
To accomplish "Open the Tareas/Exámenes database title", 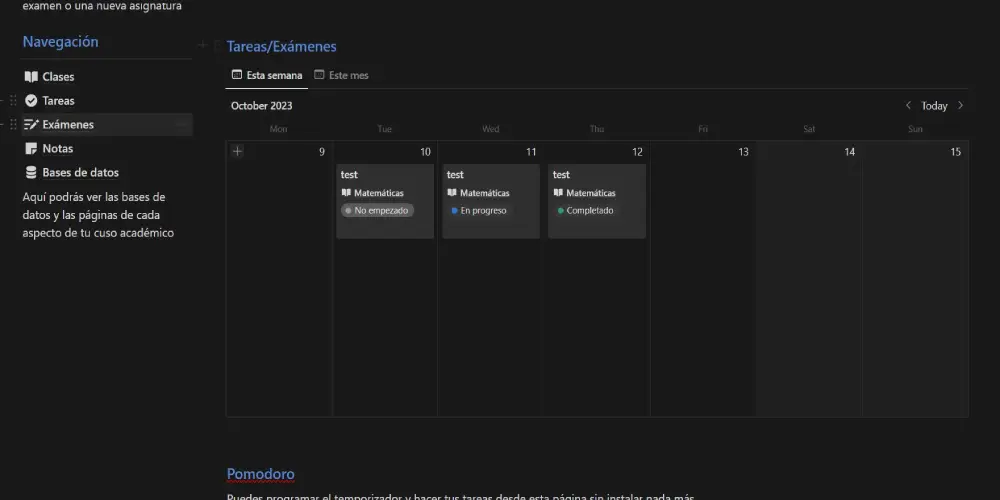I will [x=281, y=47].
